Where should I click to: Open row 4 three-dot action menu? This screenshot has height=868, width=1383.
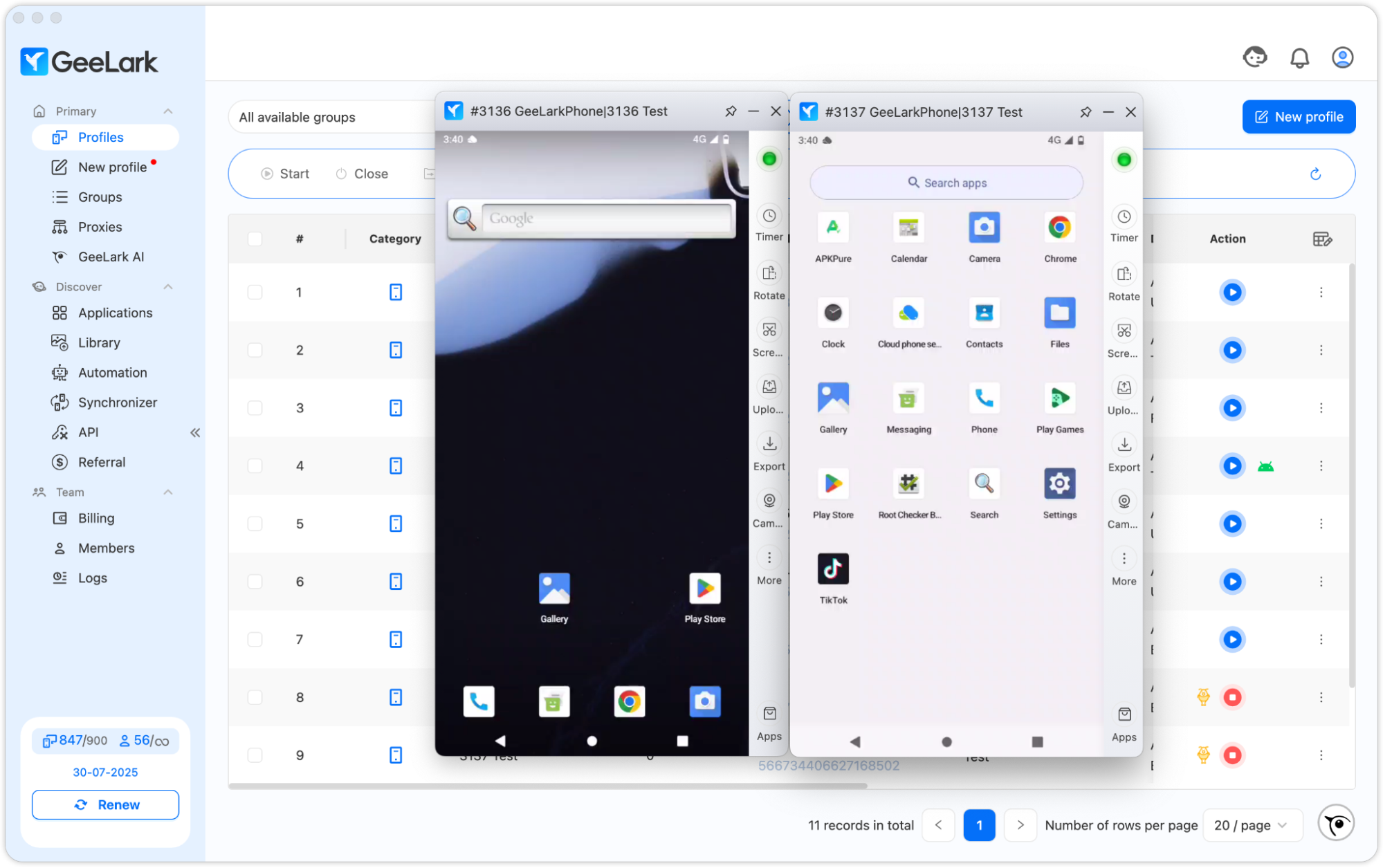1321,465
